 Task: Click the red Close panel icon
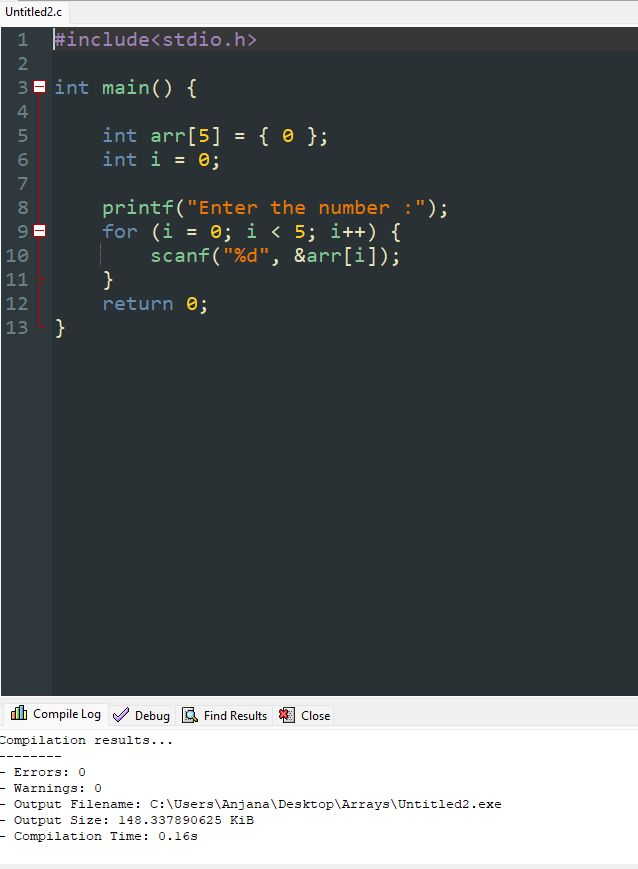pos(287,715)
